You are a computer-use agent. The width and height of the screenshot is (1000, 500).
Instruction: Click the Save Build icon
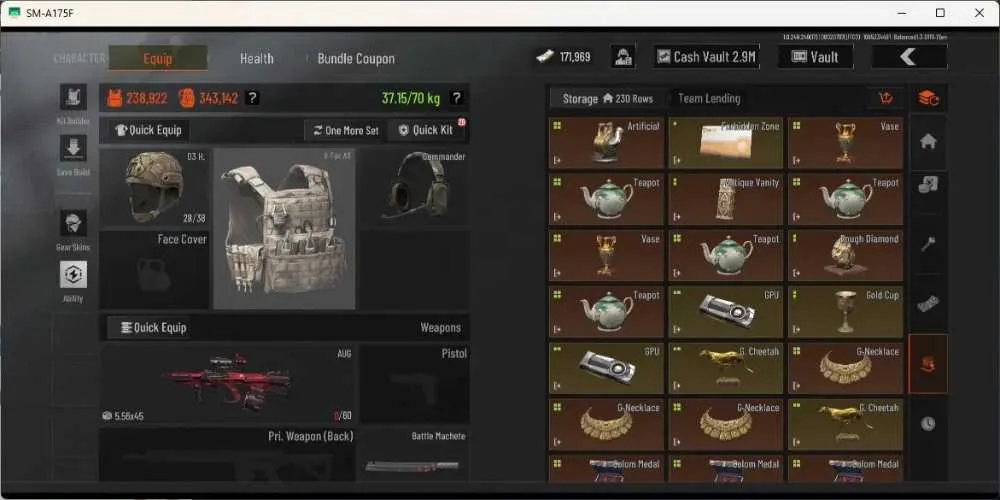point(73,148)
